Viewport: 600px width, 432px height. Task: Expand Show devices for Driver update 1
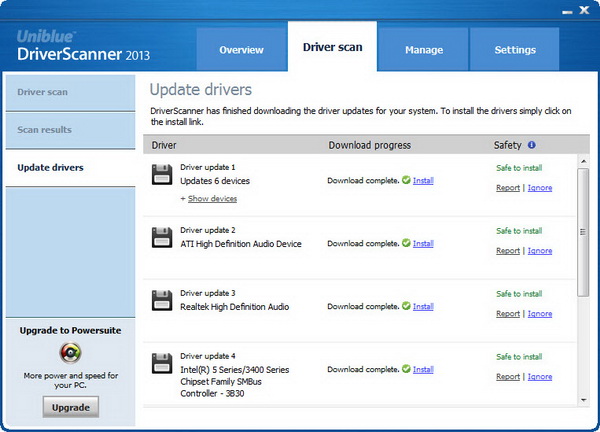[x=212, y=199]
